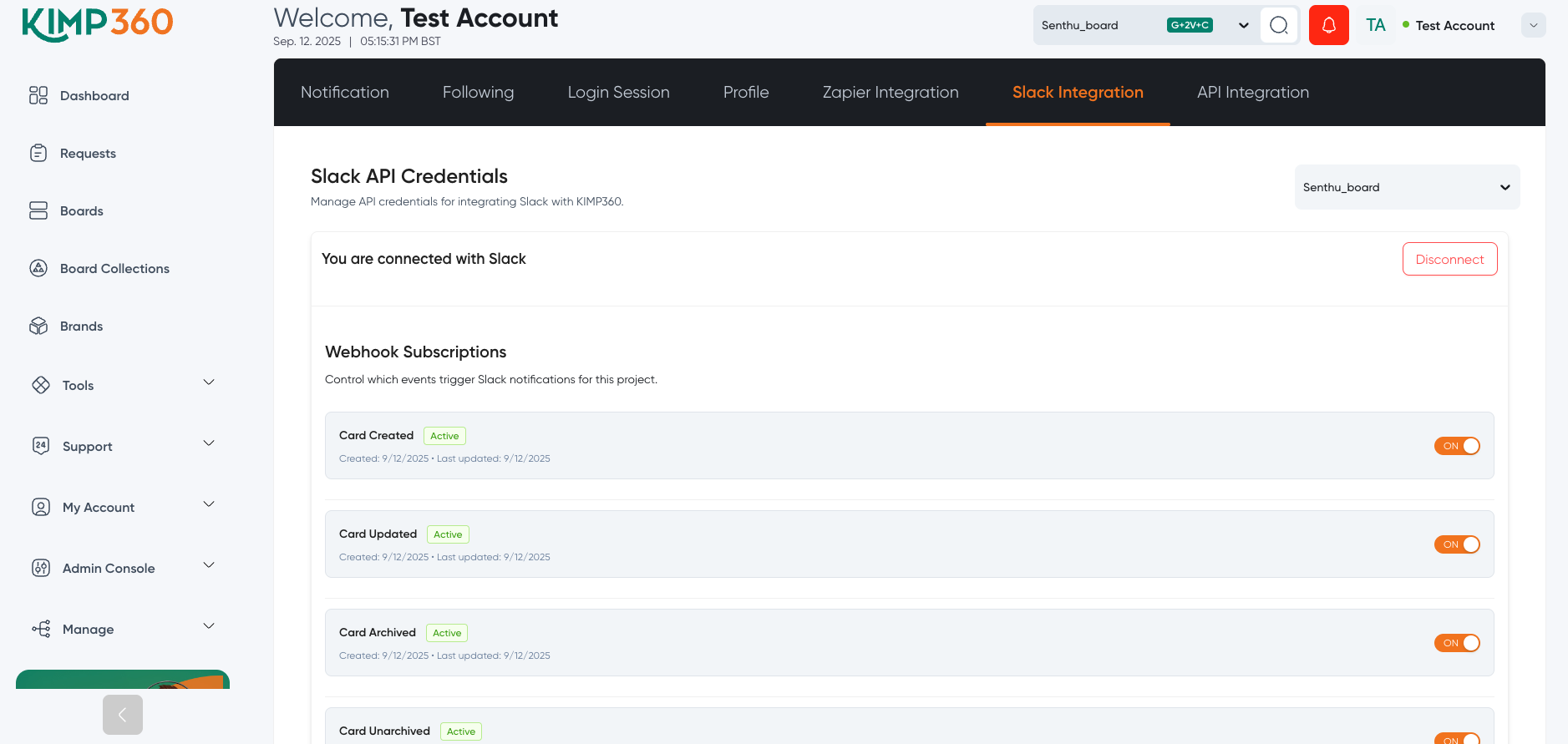1568x744 pixels.
Task: Open the Senthu_board header project dropdown
Action: click(1145, 25)
